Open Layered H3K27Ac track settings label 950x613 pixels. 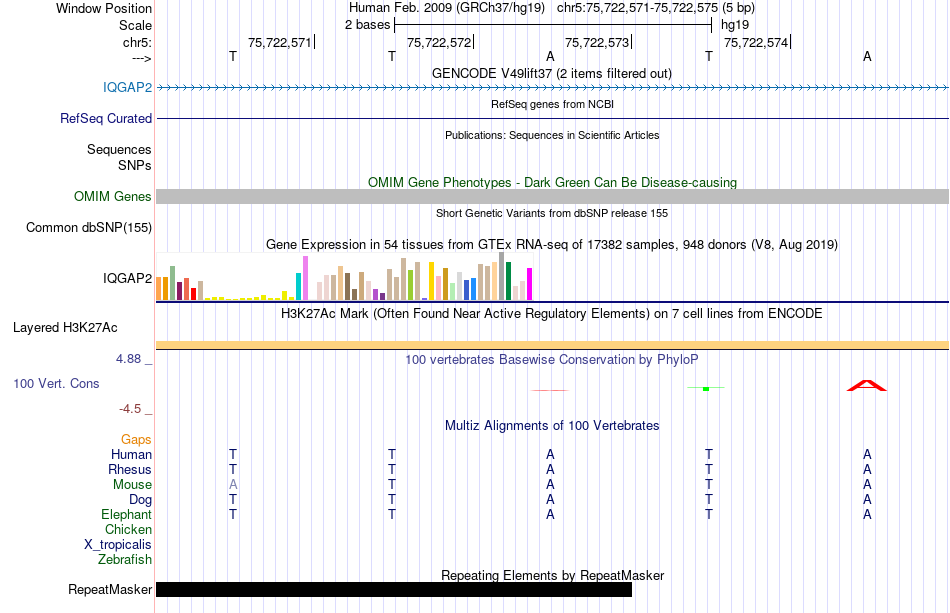[x=65, y=328]
